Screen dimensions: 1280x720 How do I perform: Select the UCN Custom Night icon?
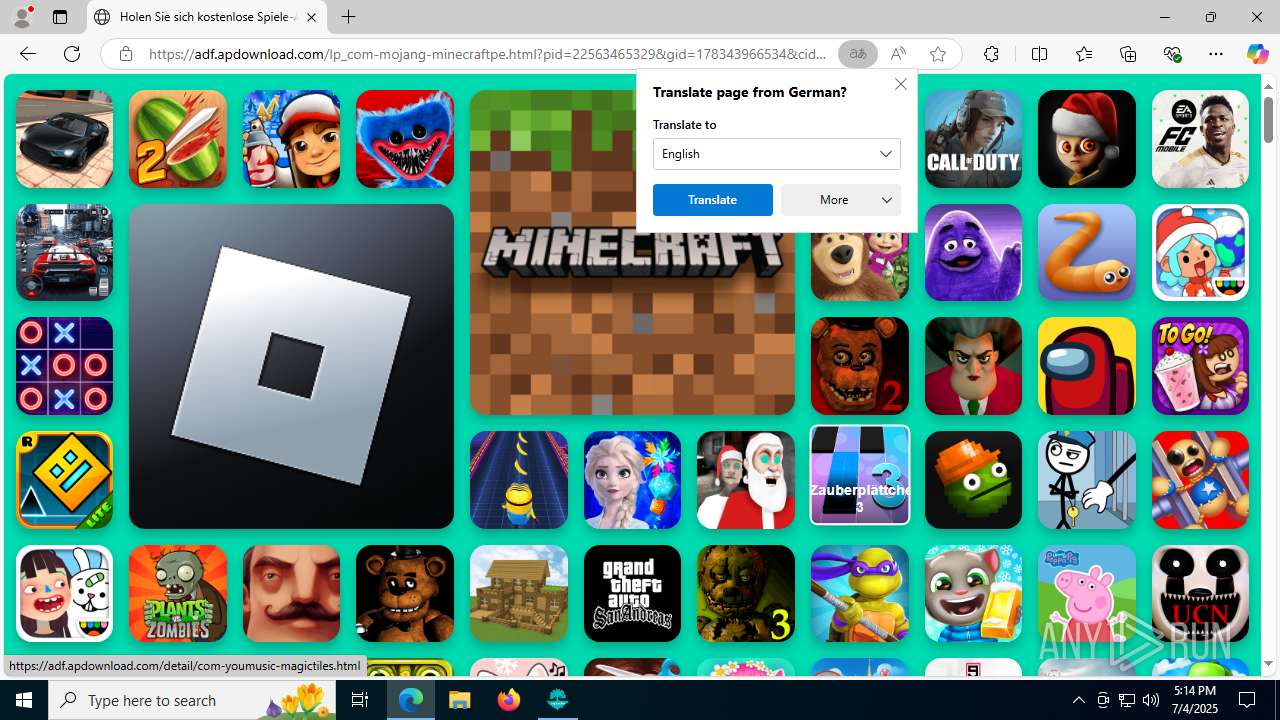(x=1200, y=593)
